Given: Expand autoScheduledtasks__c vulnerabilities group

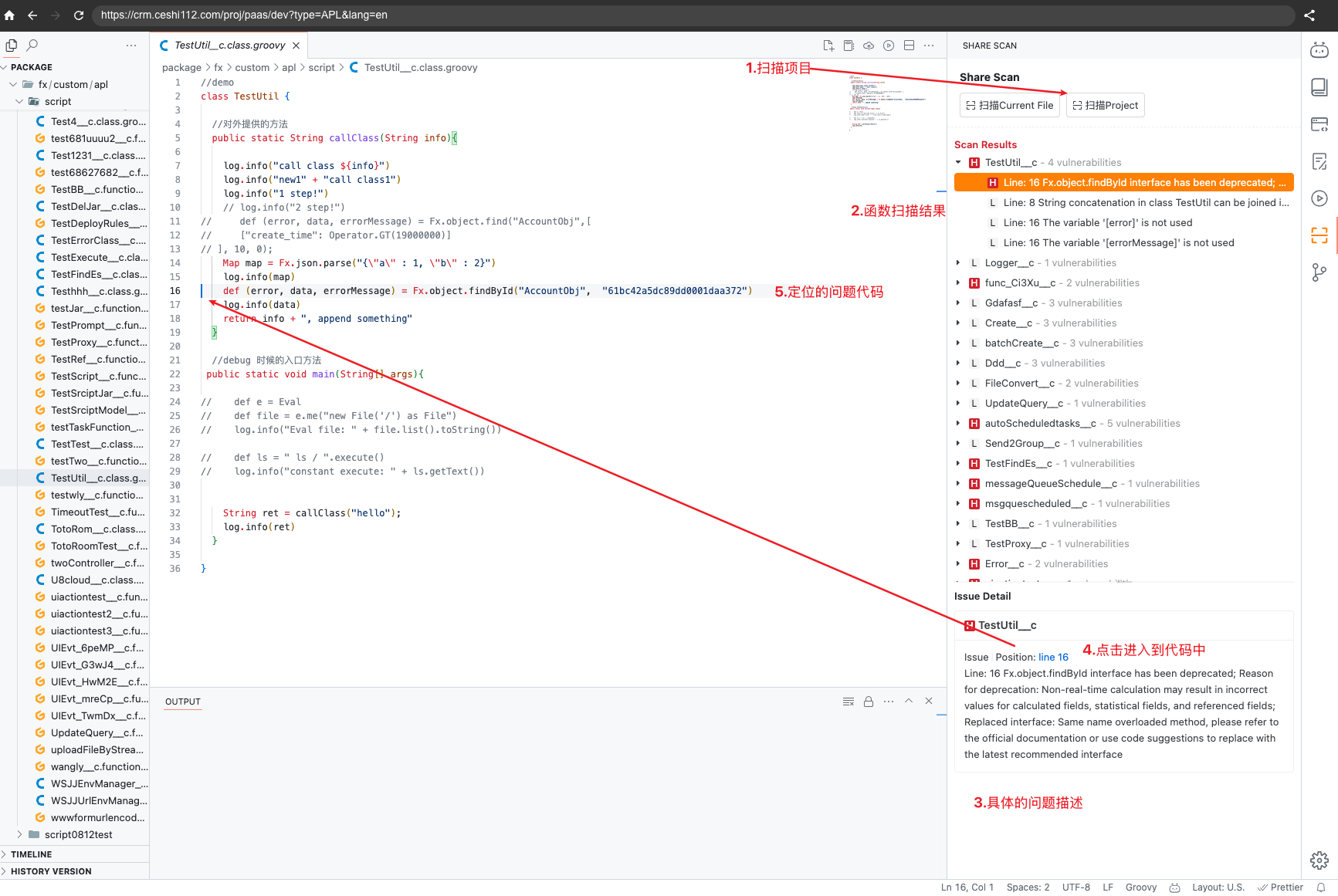Looking at the screenshot, I should click(x=958, y=424).
